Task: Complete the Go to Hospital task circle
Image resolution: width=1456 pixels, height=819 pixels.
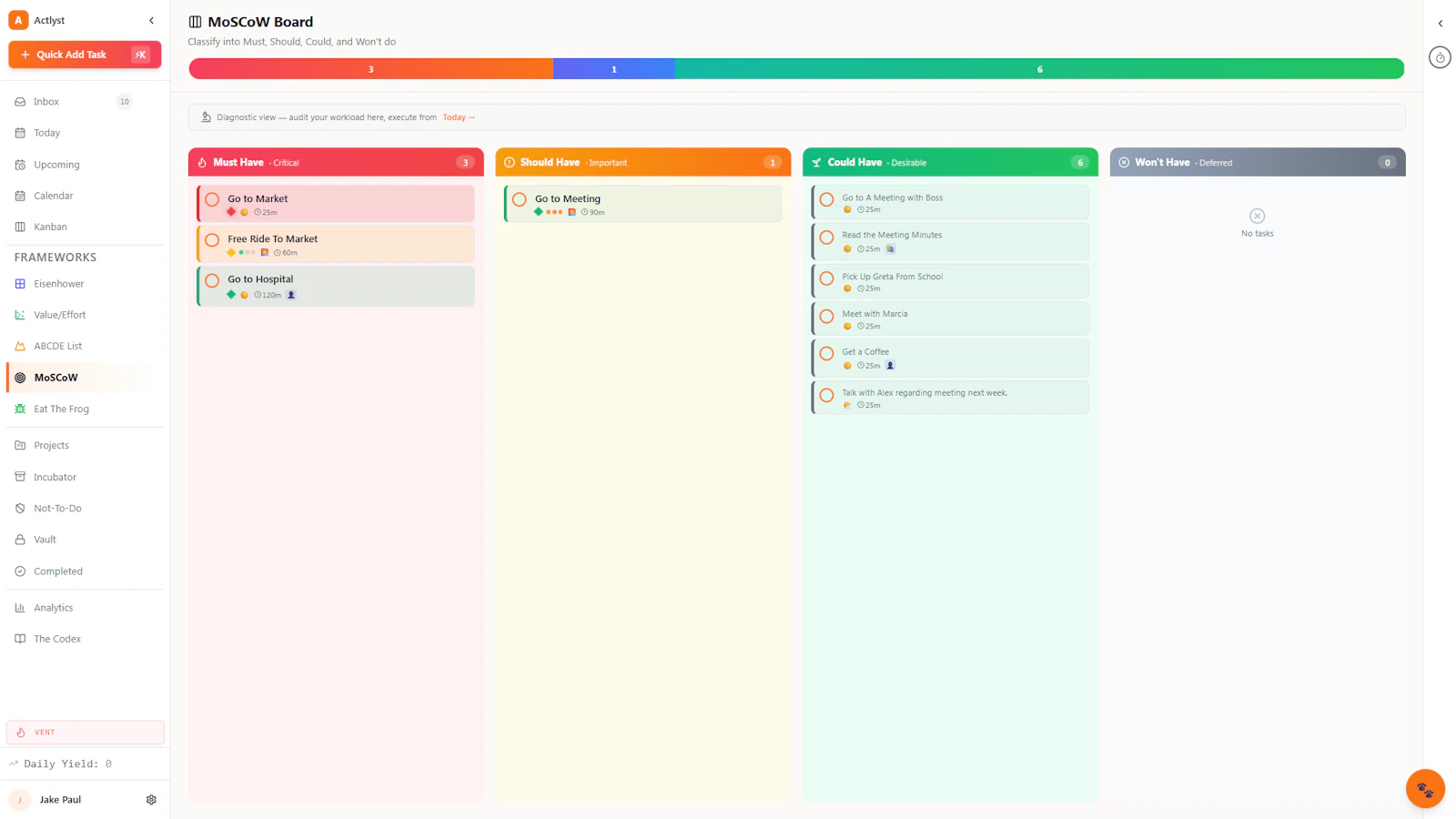Action: (x=212, y=280)
